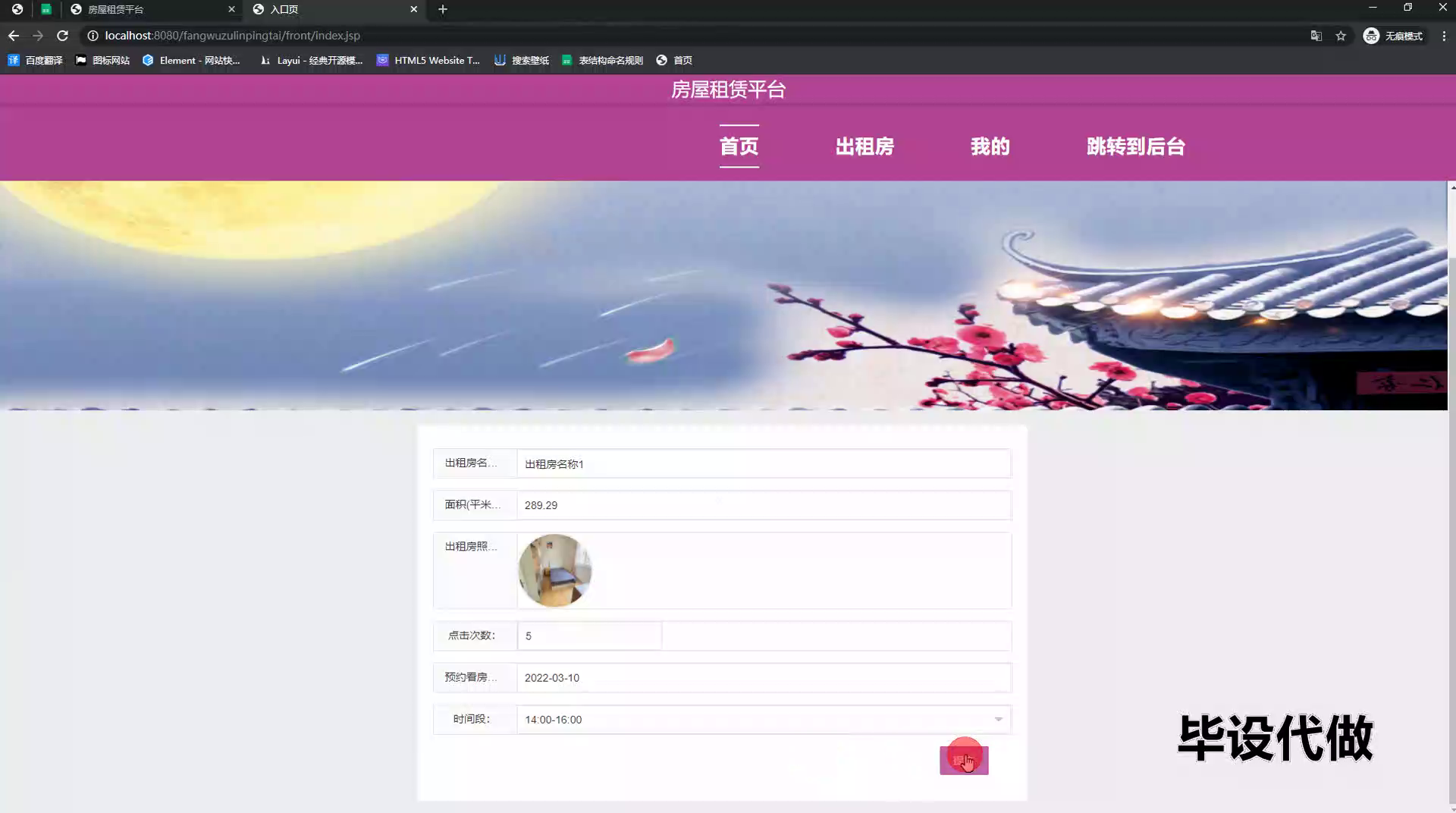Go back using browser back arrow
This screenshot has width=1456, height=813.
point(14,36)
